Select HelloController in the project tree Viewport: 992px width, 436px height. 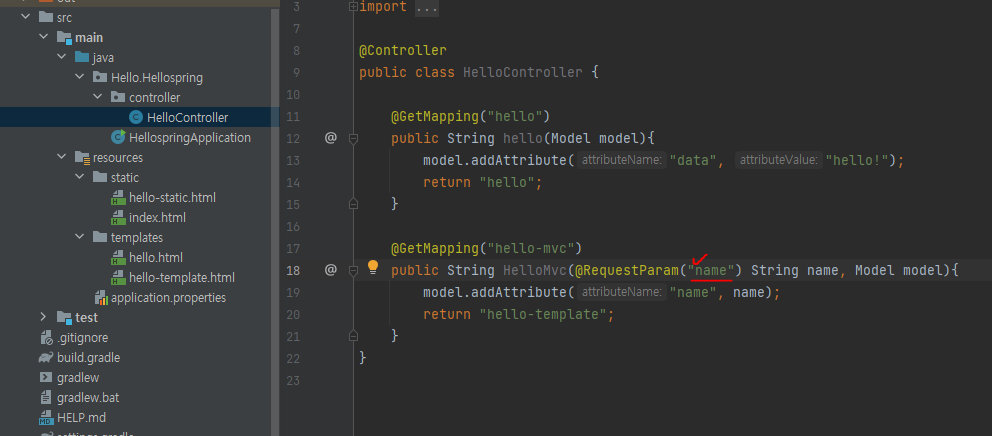pos(187,117)
